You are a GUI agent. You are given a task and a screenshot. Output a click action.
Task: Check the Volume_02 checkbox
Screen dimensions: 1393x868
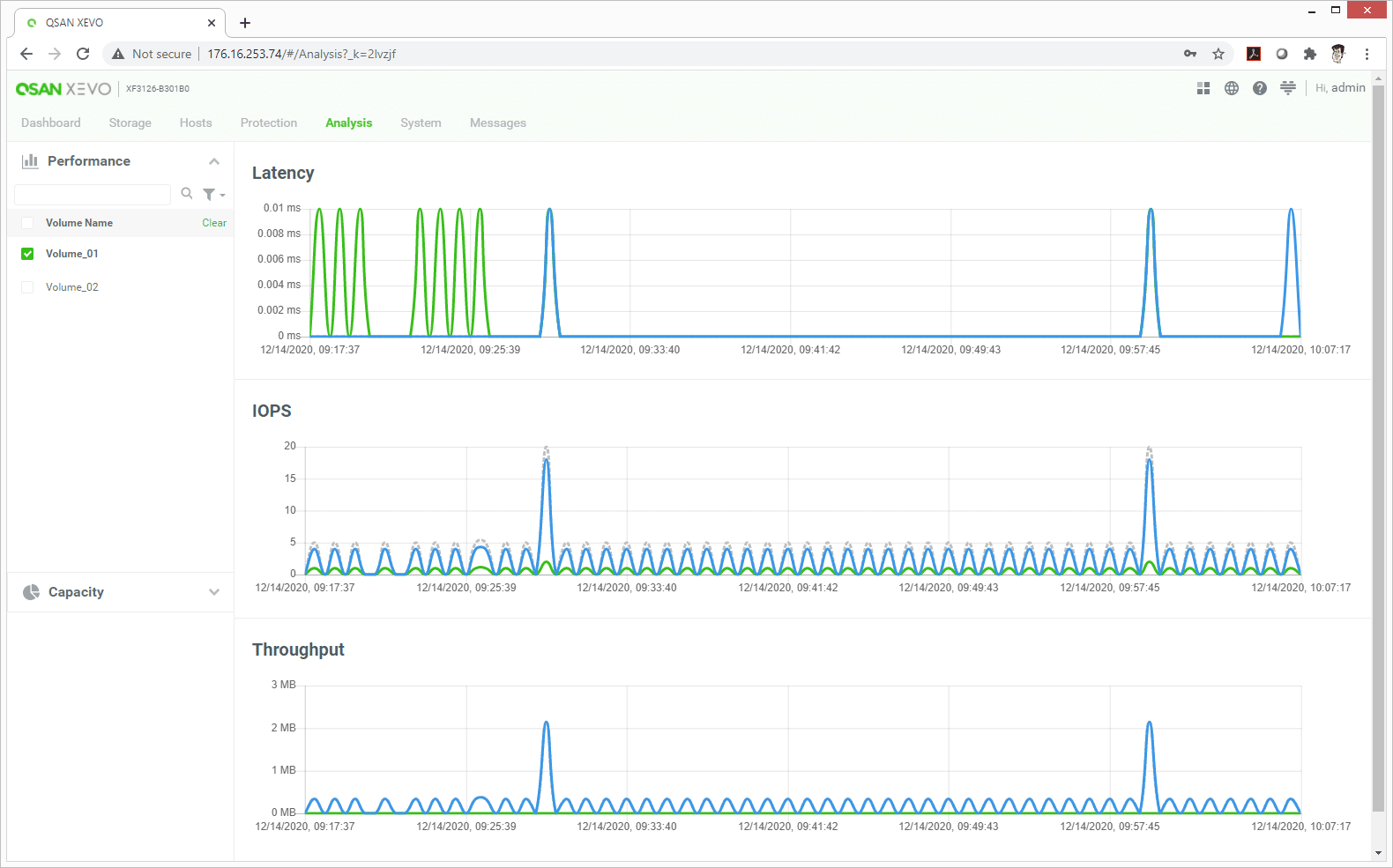click(27, 287)
